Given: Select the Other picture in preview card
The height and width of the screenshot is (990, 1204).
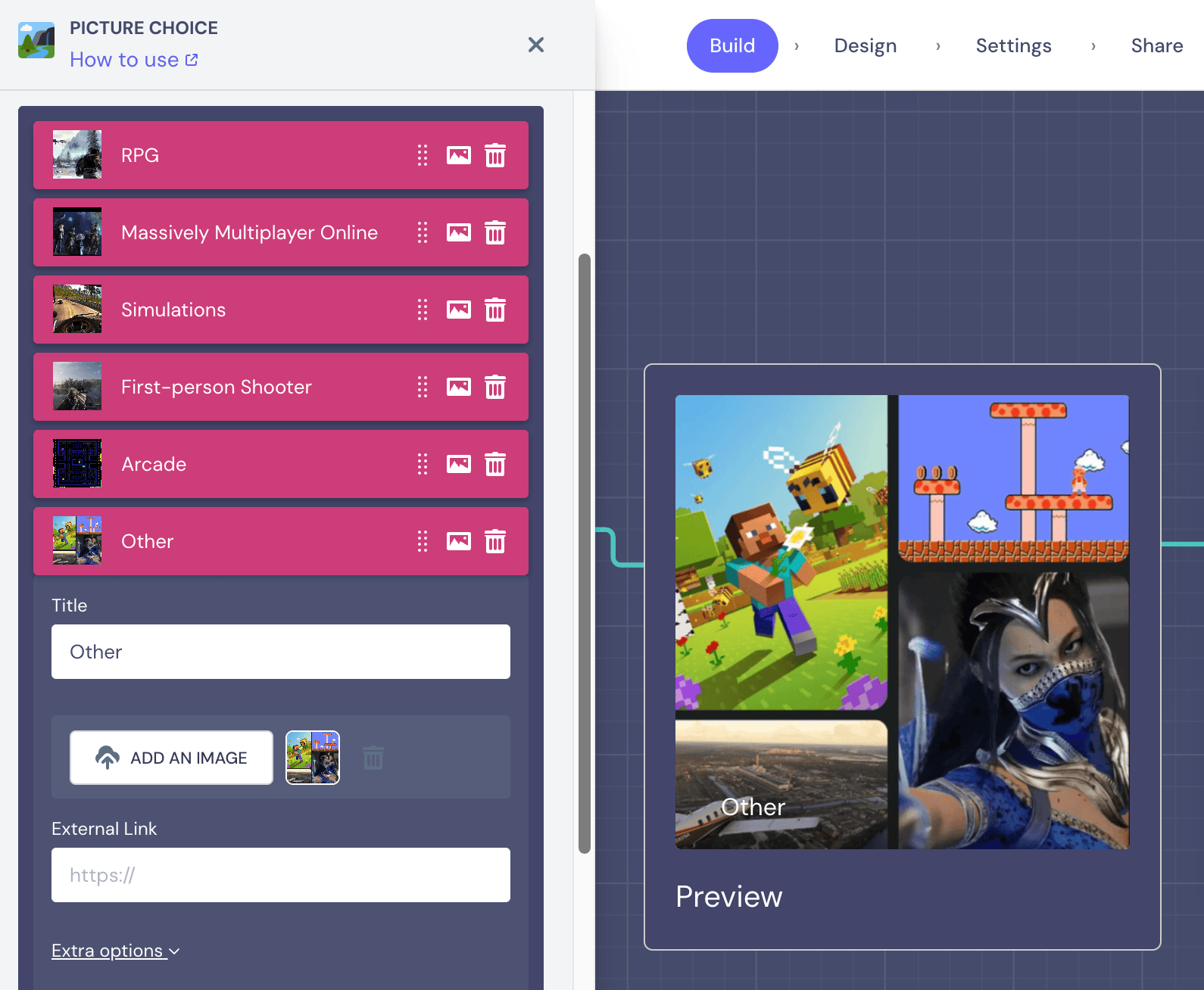Looking at the screenshot, I should [x=902, y=621].
